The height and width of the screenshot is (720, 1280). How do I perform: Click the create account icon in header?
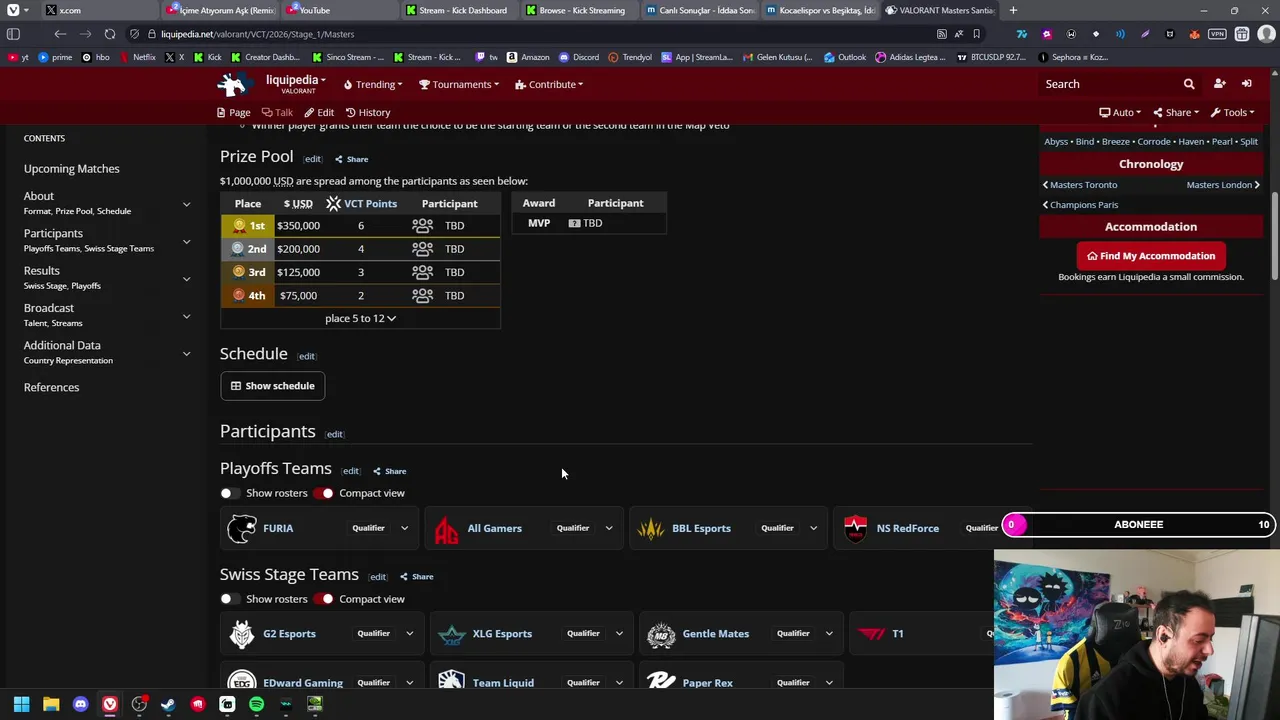pos(1219,84)
